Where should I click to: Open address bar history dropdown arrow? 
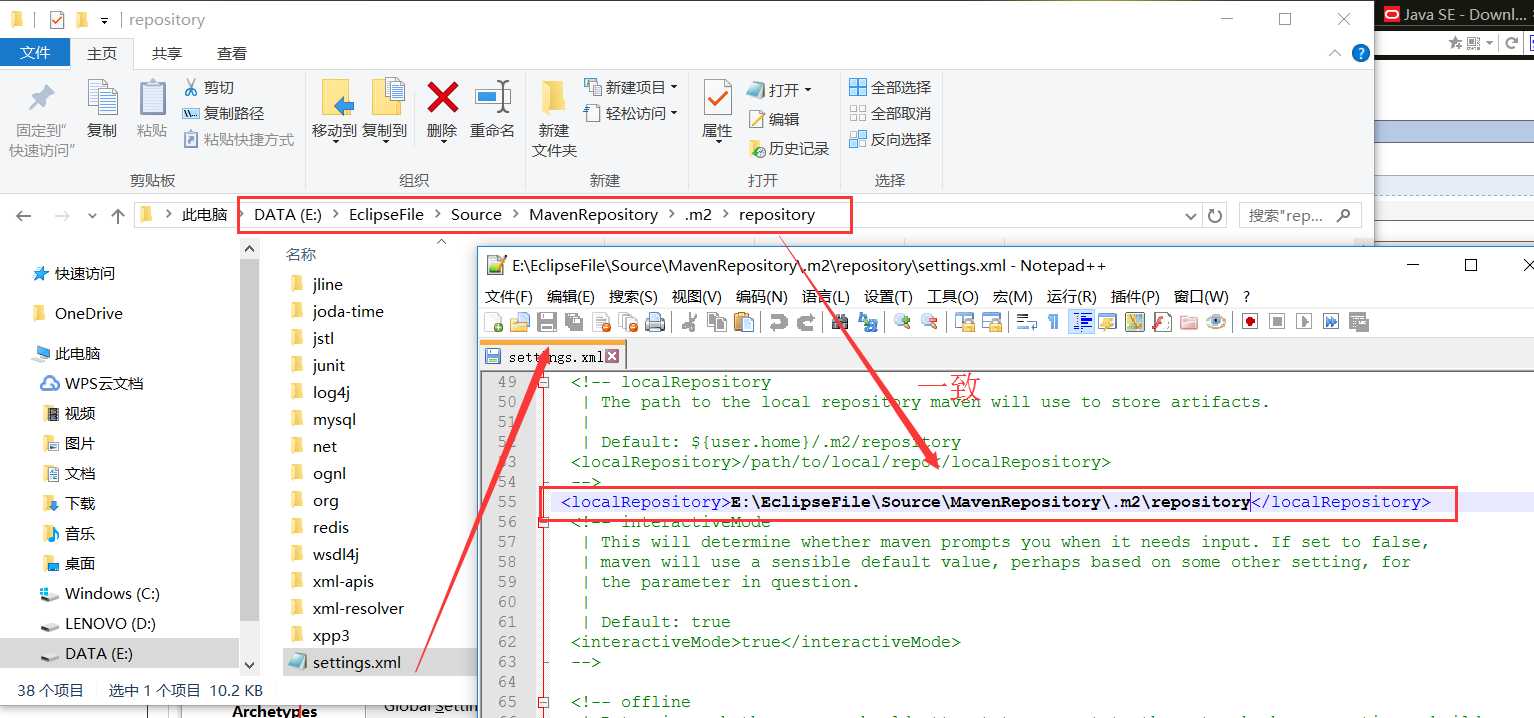pos(1190,216)
